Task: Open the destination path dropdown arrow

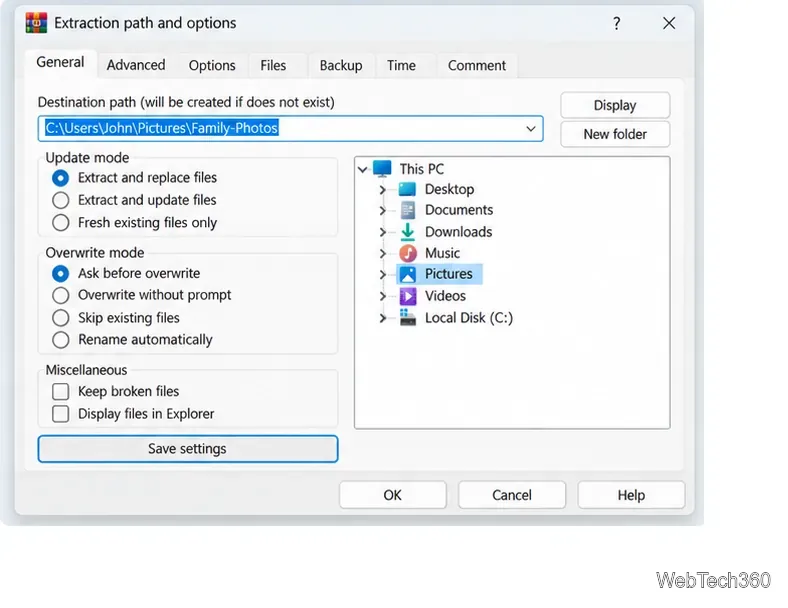Action: (531, 129)
